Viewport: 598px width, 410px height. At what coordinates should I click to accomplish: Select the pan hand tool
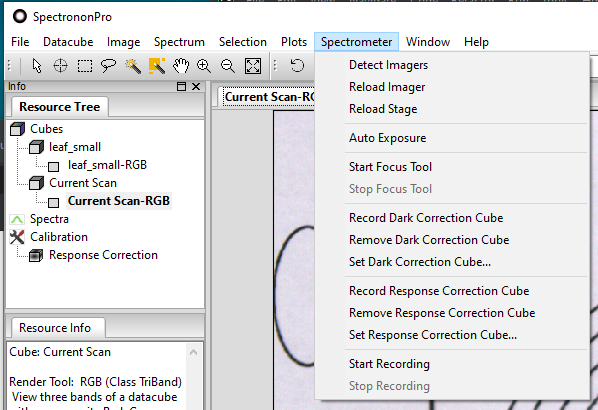tap(181, 66)
